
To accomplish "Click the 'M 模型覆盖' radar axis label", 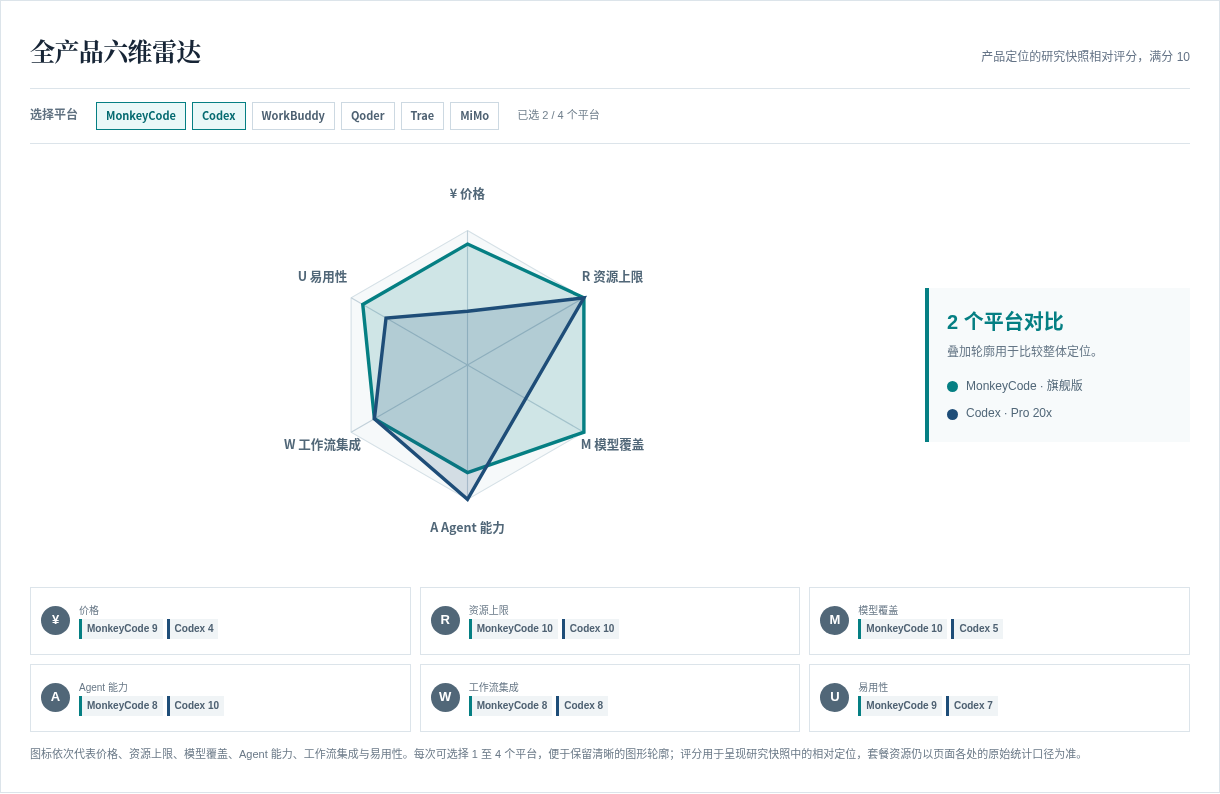I will [612, 444].
